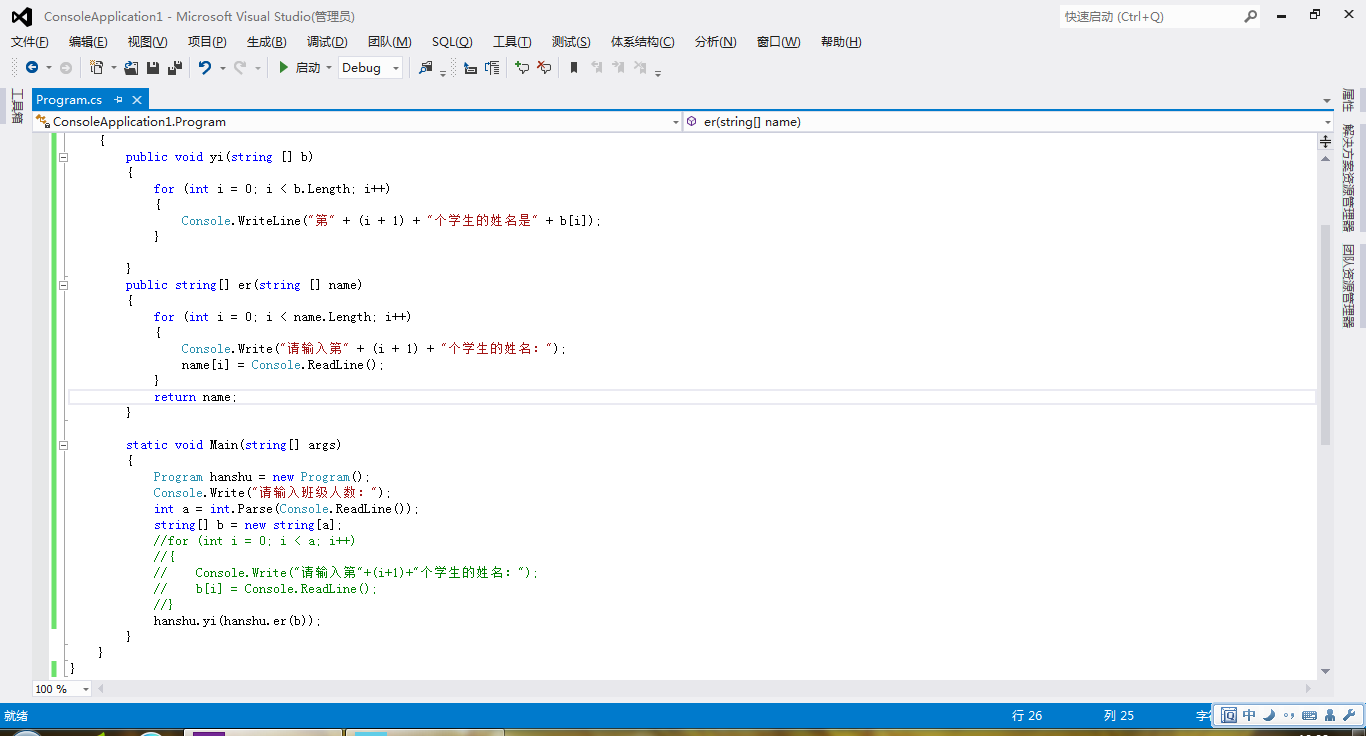Collapse the er method outline toggle
Viewport: 1366px width, 736px height.
[x=64, y=285]
